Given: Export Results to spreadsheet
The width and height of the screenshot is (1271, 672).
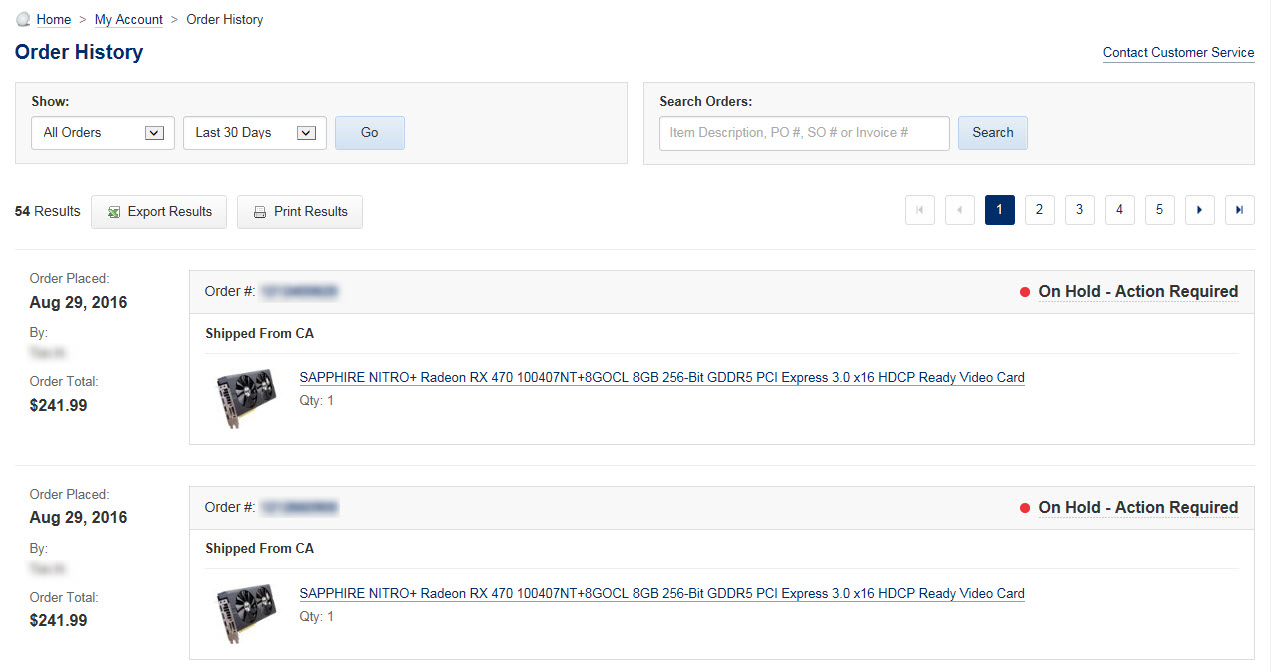Looking at the screenshot, I should 159,212.
